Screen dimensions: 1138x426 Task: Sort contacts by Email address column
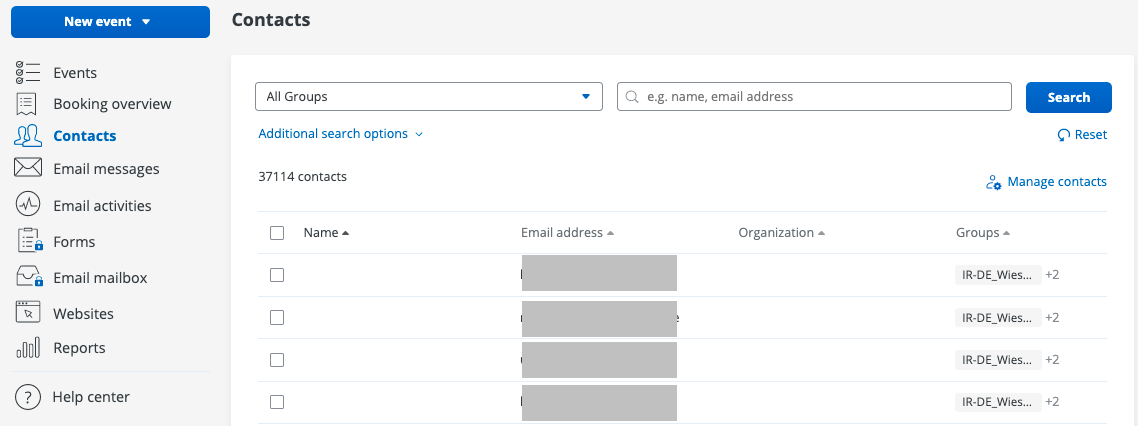pyautogui.click(x=567, y=233)
